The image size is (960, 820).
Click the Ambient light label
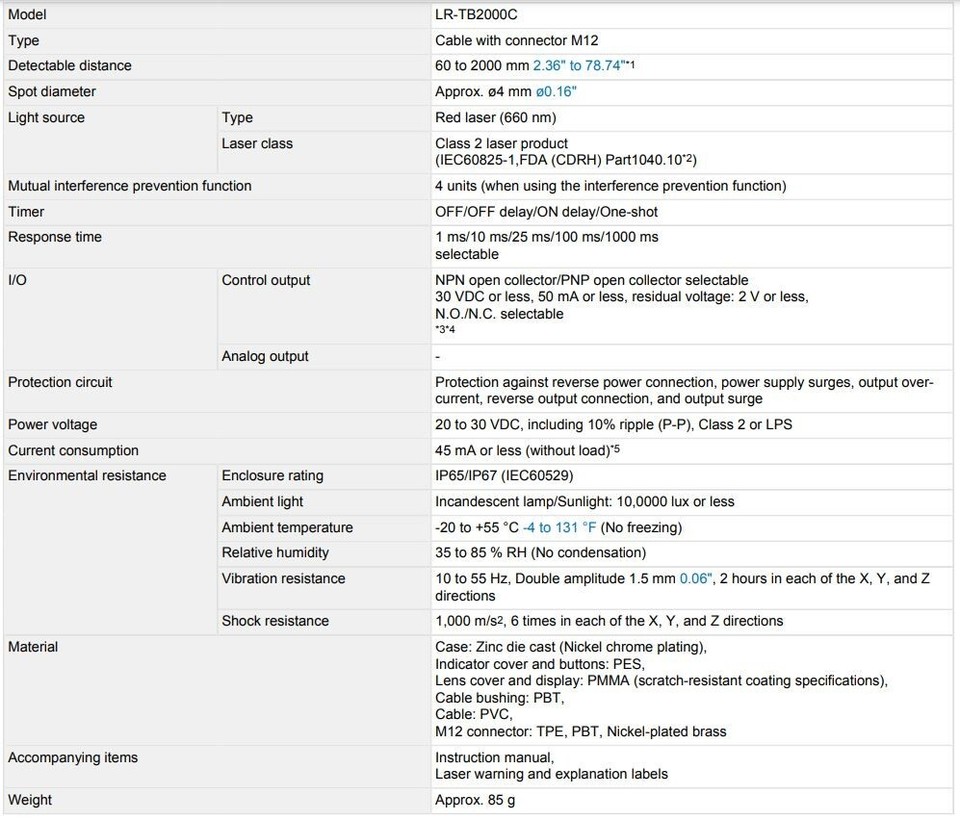[x=262, y=502]
